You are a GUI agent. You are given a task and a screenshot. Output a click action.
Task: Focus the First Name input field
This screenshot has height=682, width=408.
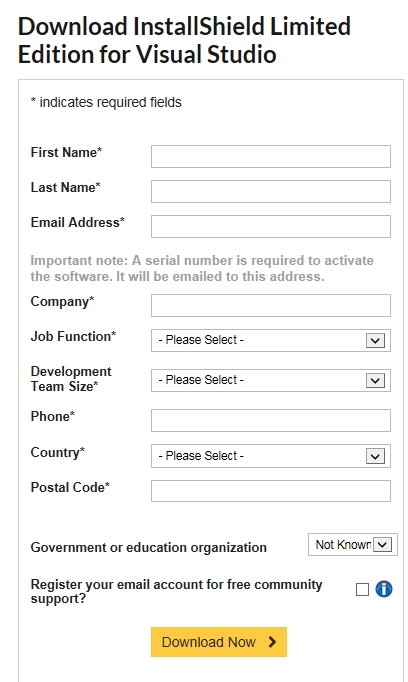pyautogui.click(x=271, y=157)
